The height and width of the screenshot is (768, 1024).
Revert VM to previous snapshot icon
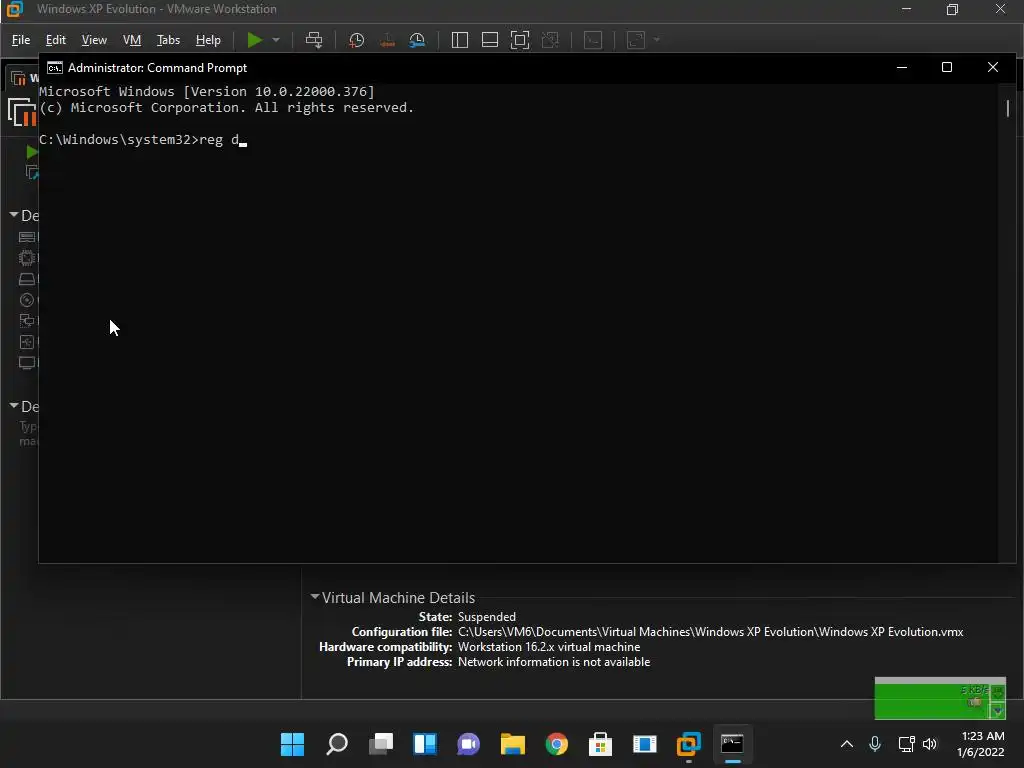pos(387,40)
